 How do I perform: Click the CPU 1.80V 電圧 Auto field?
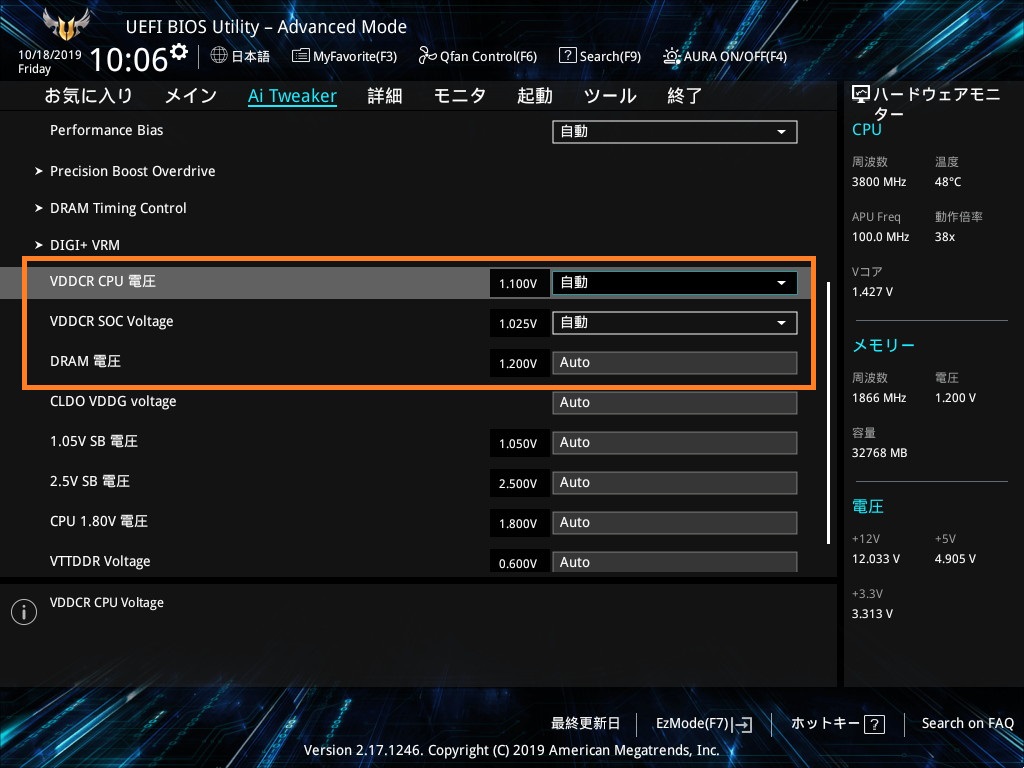(675, 522)
